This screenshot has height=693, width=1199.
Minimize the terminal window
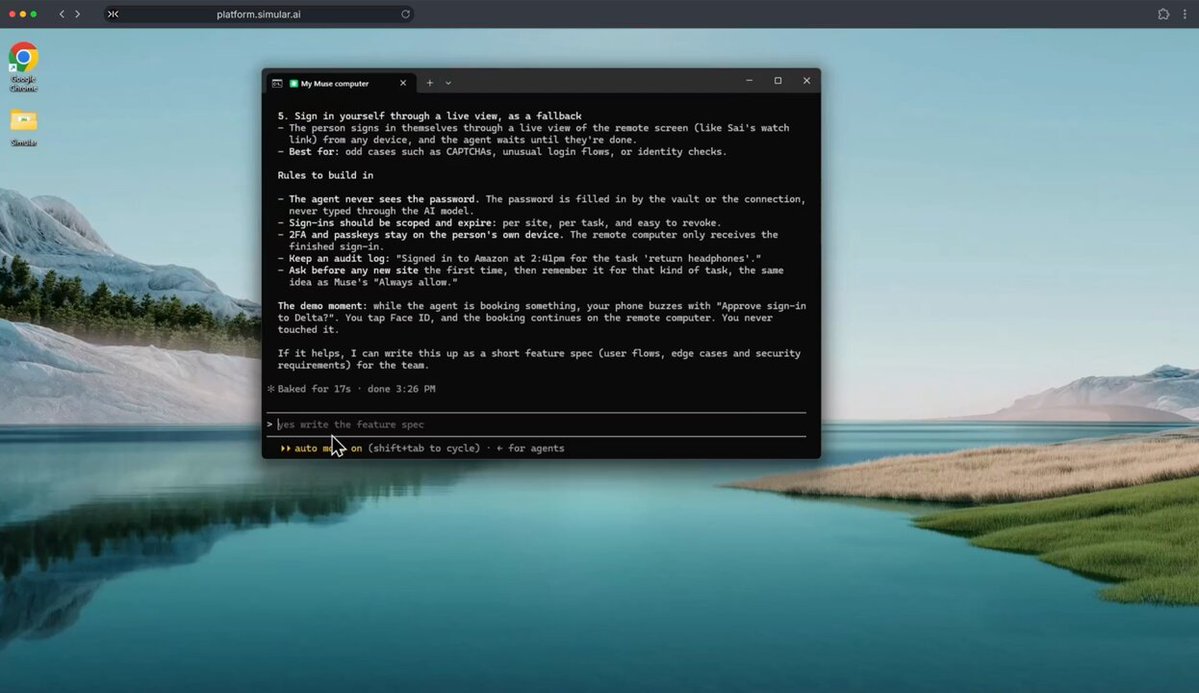749,80
